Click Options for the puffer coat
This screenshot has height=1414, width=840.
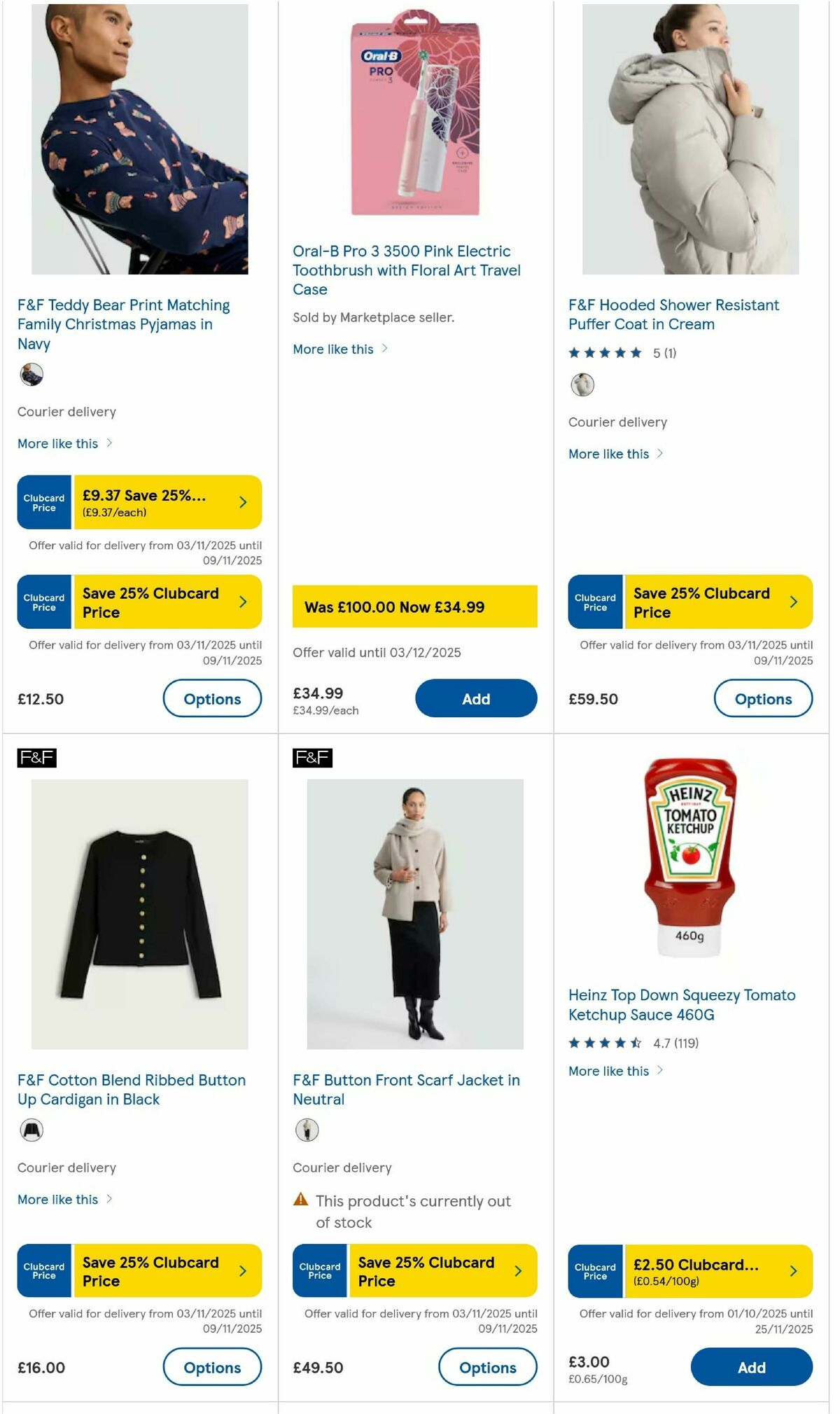point(763,698)
